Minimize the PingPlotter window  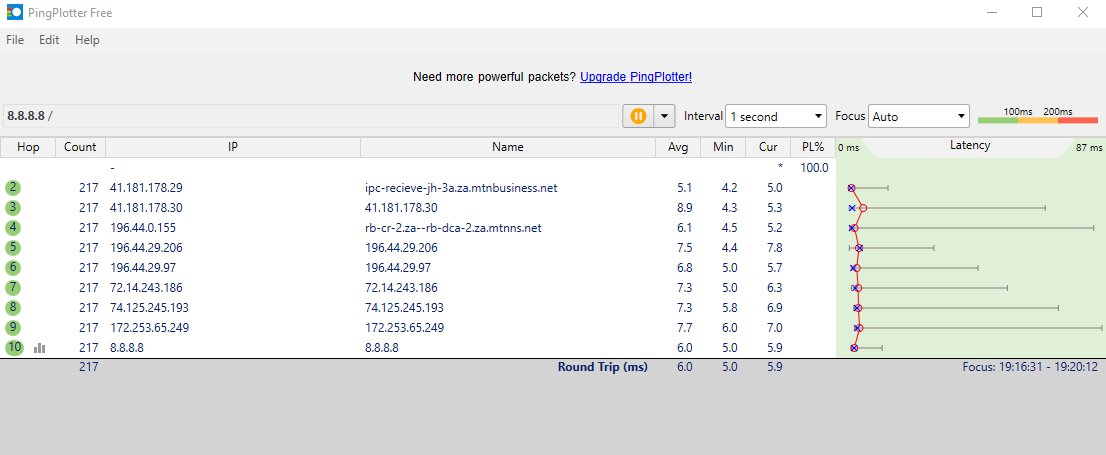(991, 13)
